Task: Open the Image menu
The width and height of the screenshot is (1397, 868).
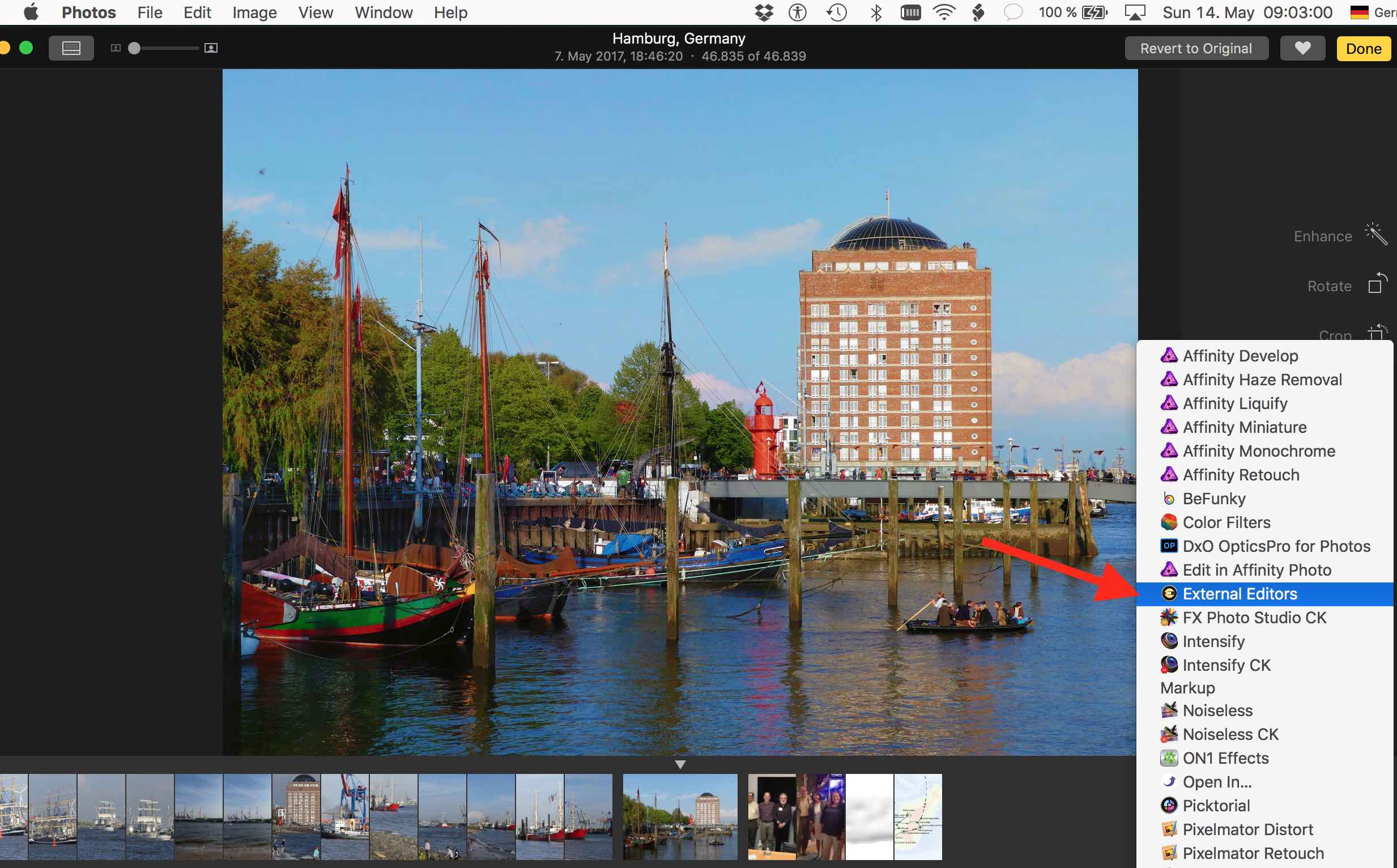Action: pyautogui.click(x=254, y=12)
